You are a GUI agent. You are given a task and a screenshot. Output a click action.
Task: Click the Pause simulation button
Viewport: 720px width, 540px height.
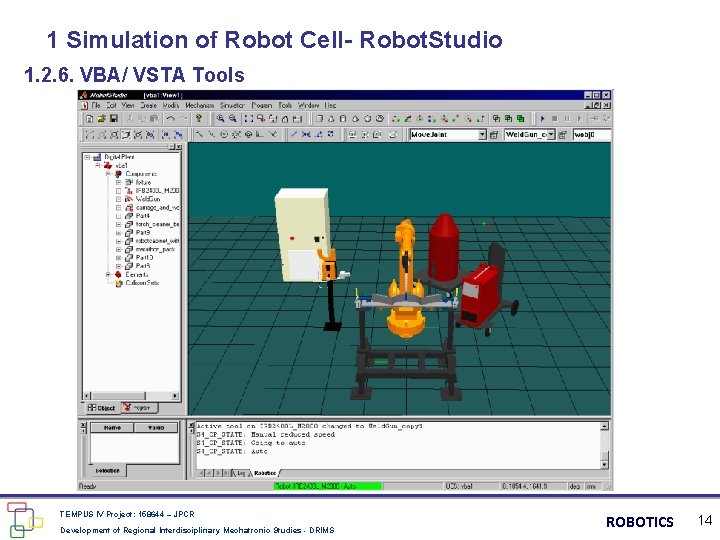pyautogui.click(x=567, y=119)
